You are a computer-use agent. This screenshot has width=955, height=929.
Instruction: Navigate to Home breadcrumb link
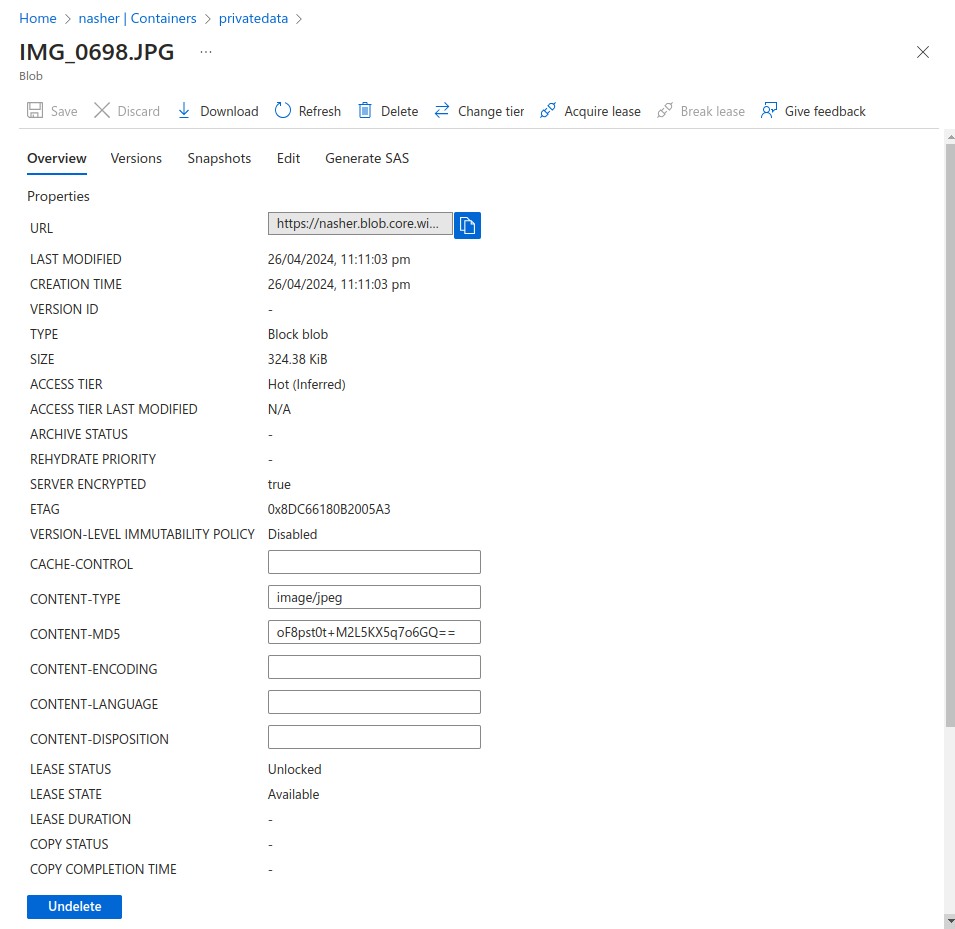click(38, 18)
